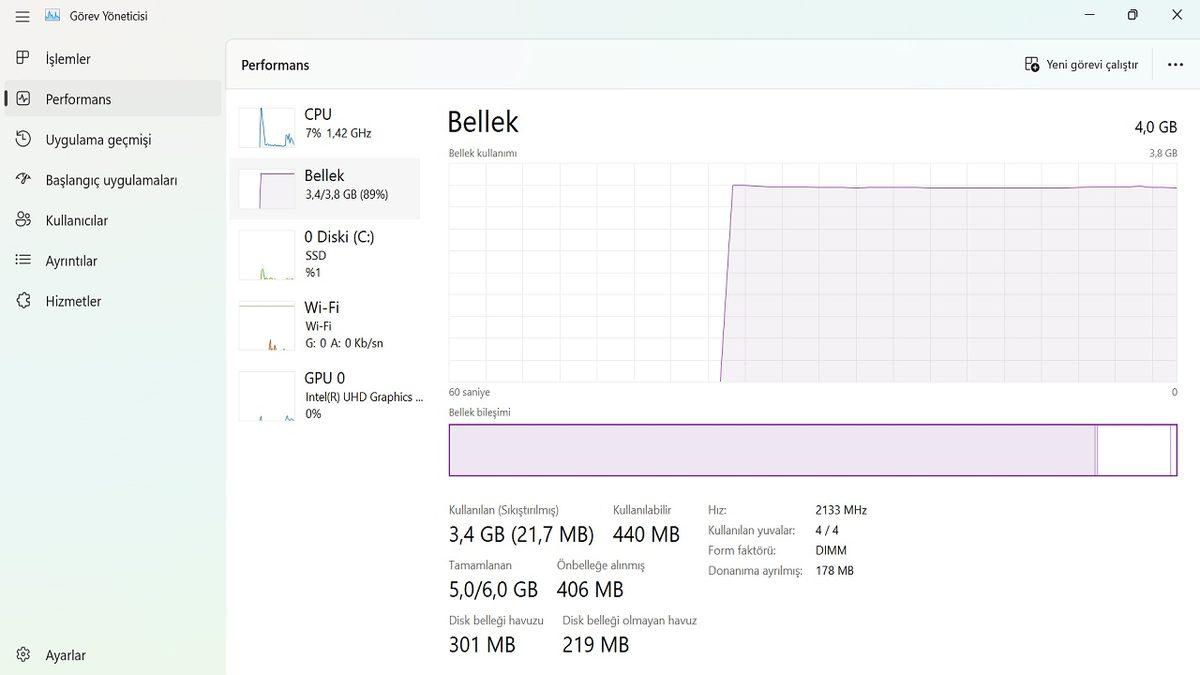Click the Bellek bileşimi composition bar
The image size is (1200, 675).
(x=812, y=450)
